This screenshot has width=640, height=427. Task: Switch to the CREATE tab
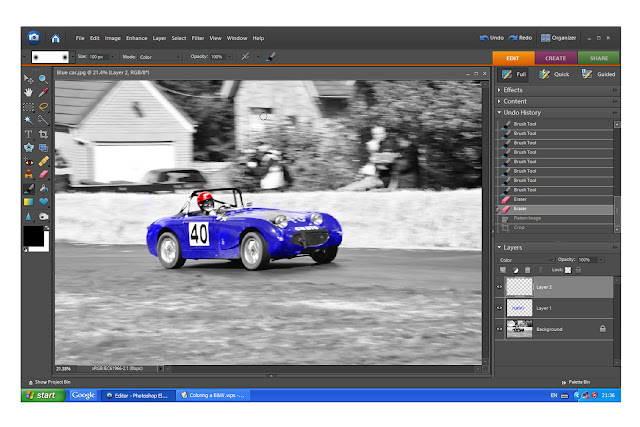[555, 58]
